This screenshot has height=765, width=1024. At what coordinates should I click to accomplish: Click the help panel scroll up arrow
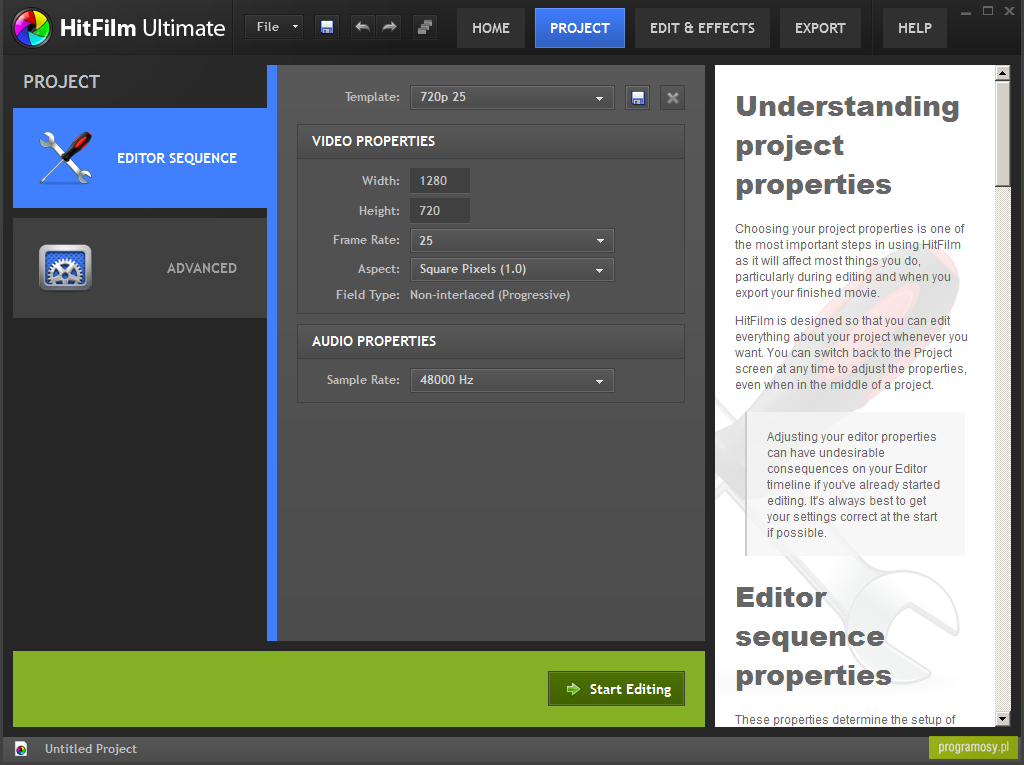(x=1002, y=73)
